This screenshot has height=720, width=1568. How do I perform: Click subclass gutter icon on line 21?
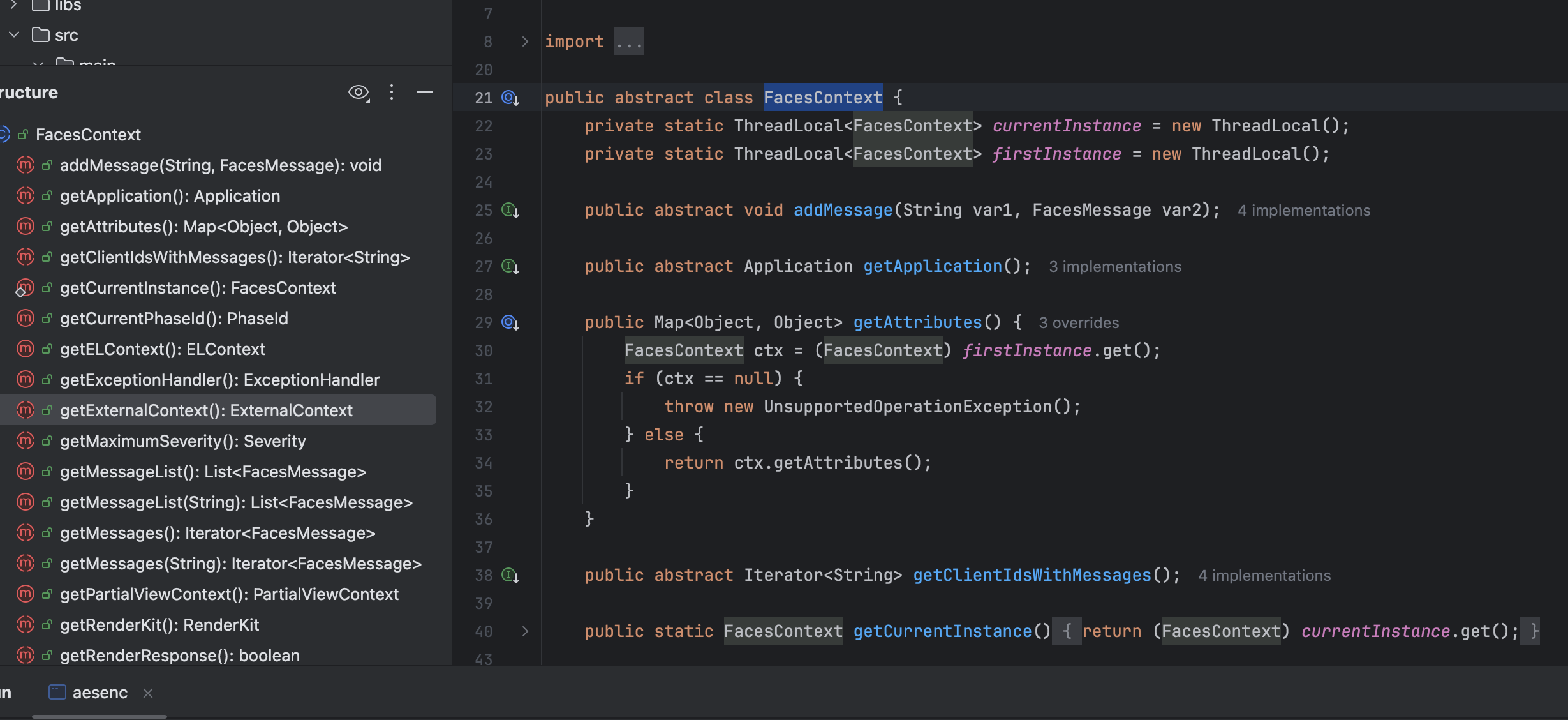tap(510, 98)
